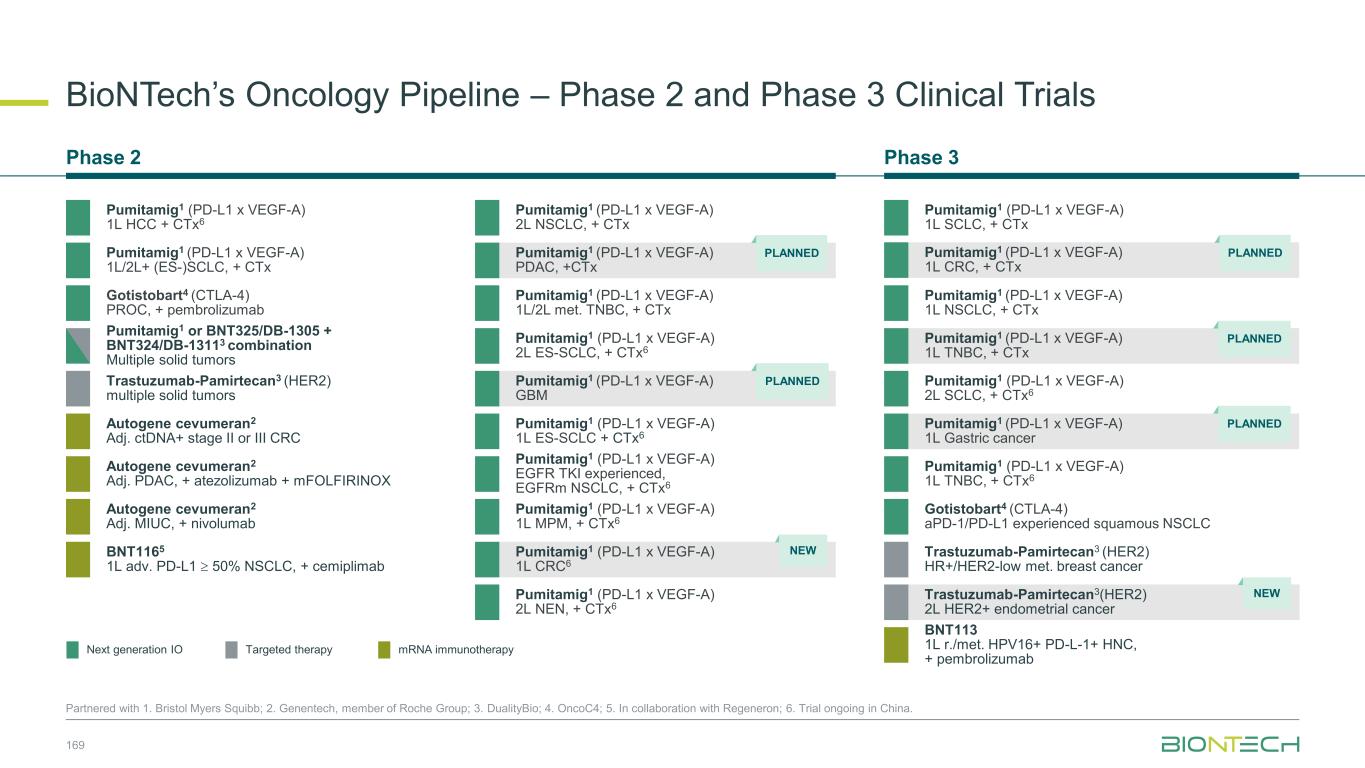Select the Phase 2 section heading

tap(103, 158)
